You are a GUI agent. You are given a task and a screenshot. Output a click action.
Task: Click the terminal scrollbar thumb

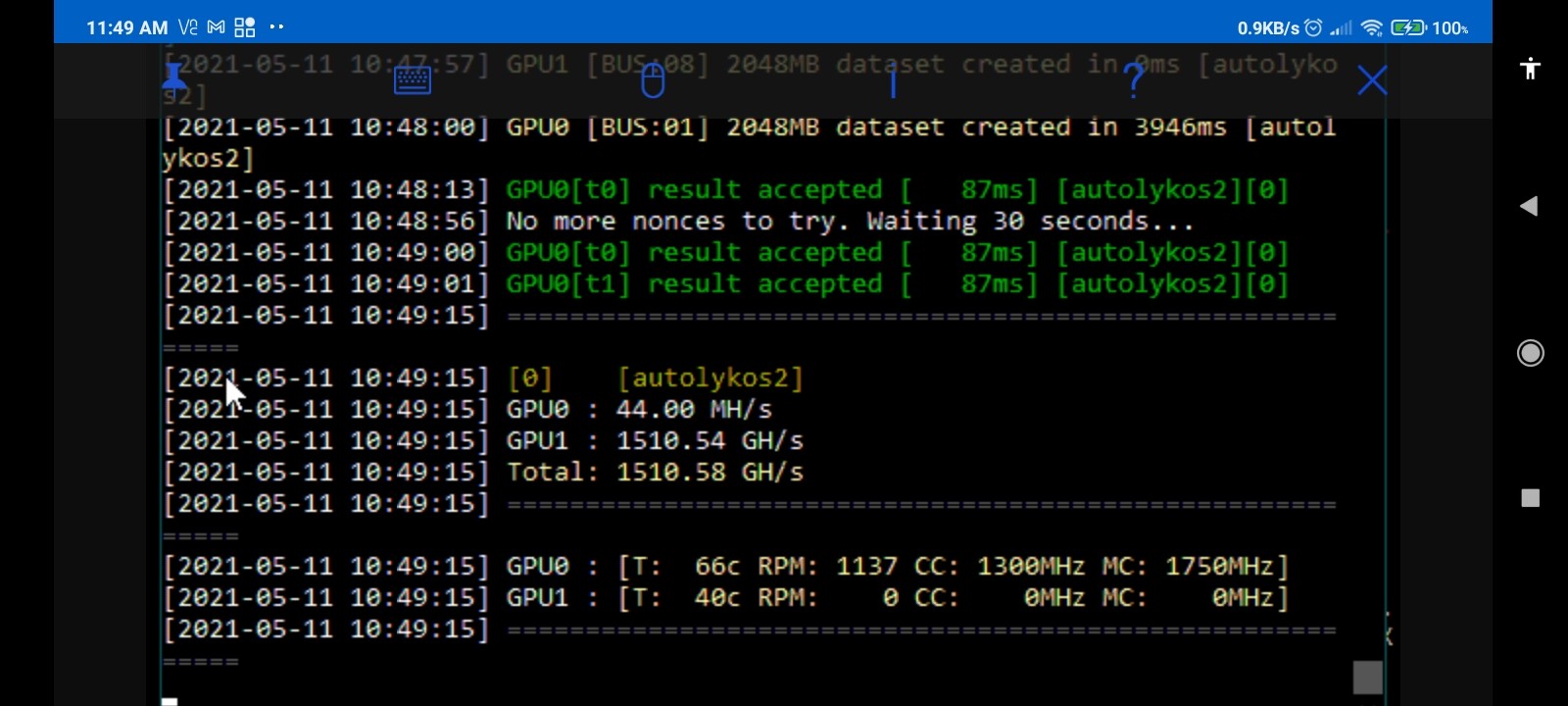pos(1367,678)
